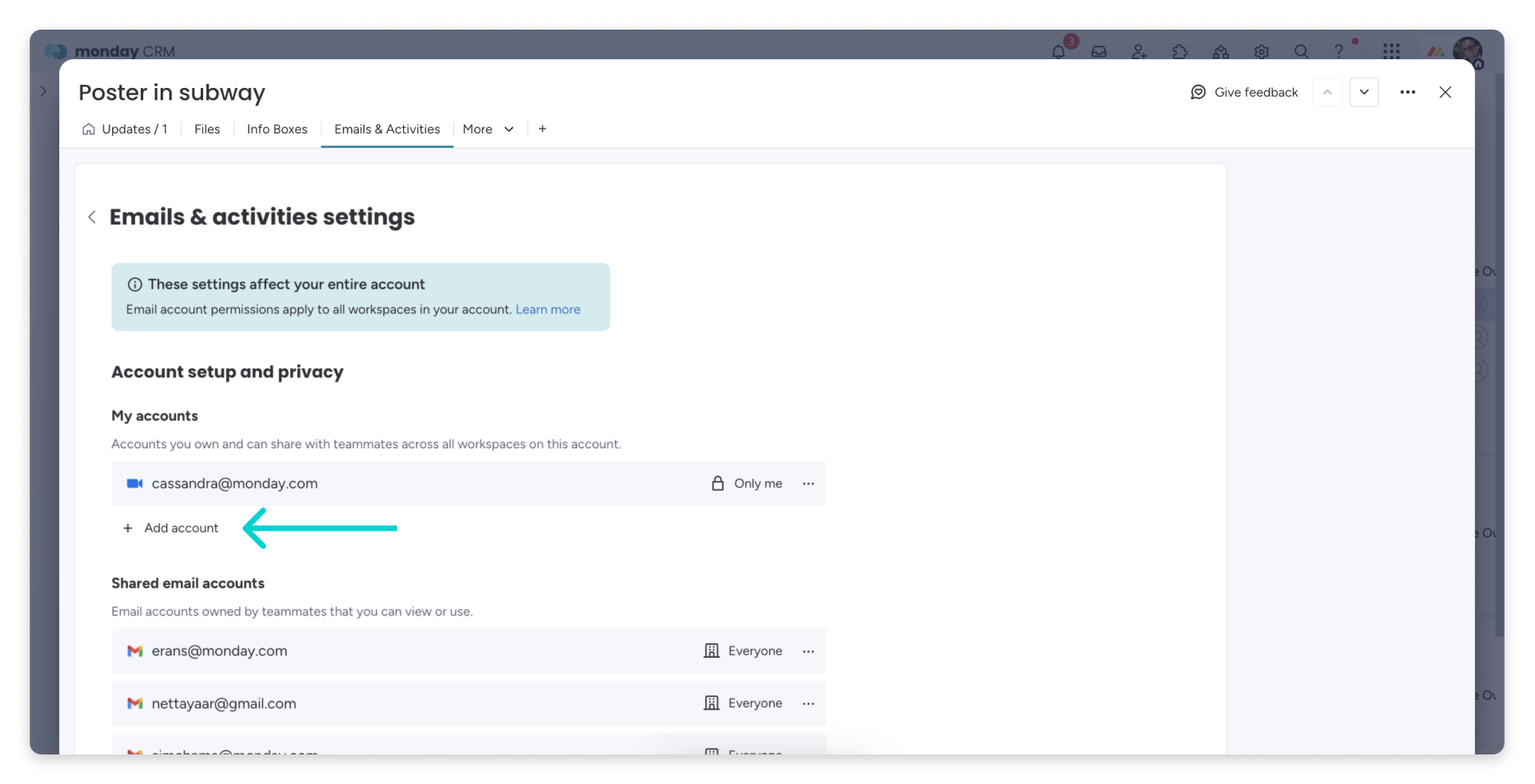Click Add account
The image size is (1535, 784).
pyautogui.click(x=171, y=528)
